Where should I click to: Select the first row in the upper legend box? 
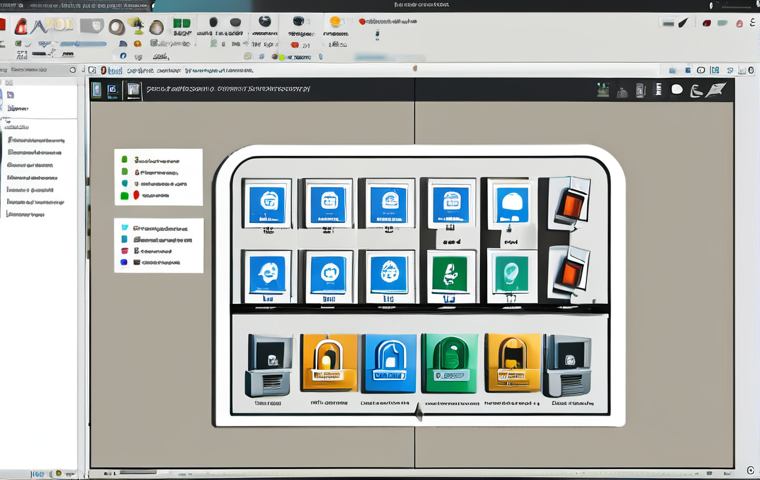(152, 160)
